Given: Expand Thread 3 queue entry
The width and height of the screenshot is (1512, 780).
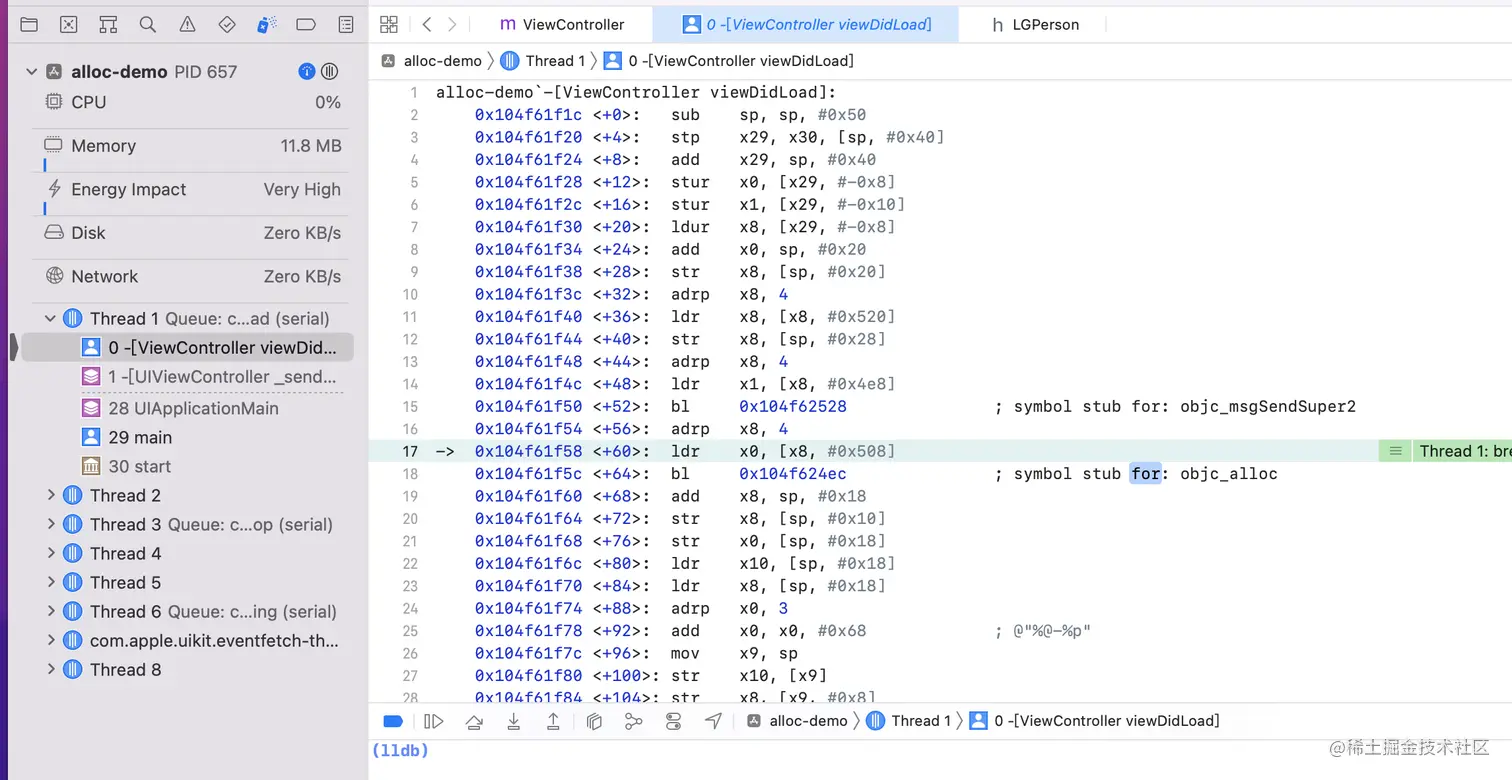Looking at the screenshot, I should click(51, 524).
